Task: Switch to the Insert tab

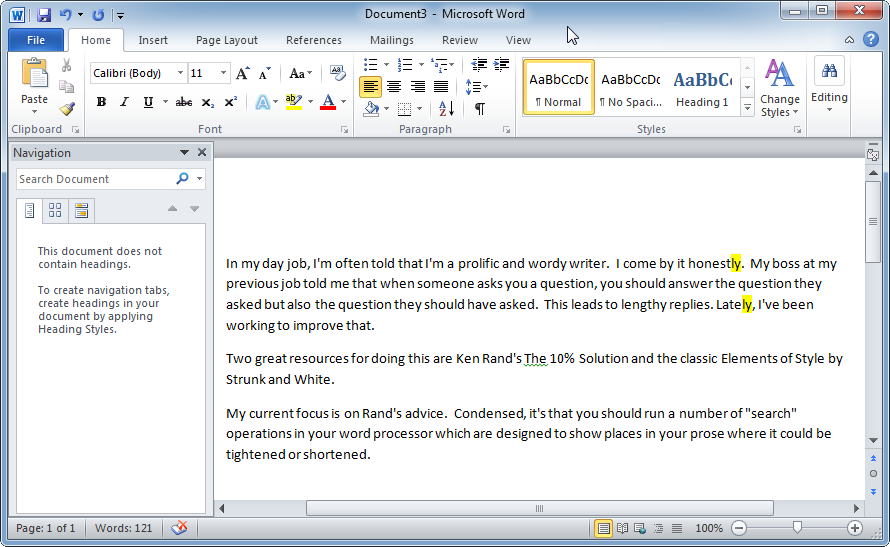Action: [153, 40]
